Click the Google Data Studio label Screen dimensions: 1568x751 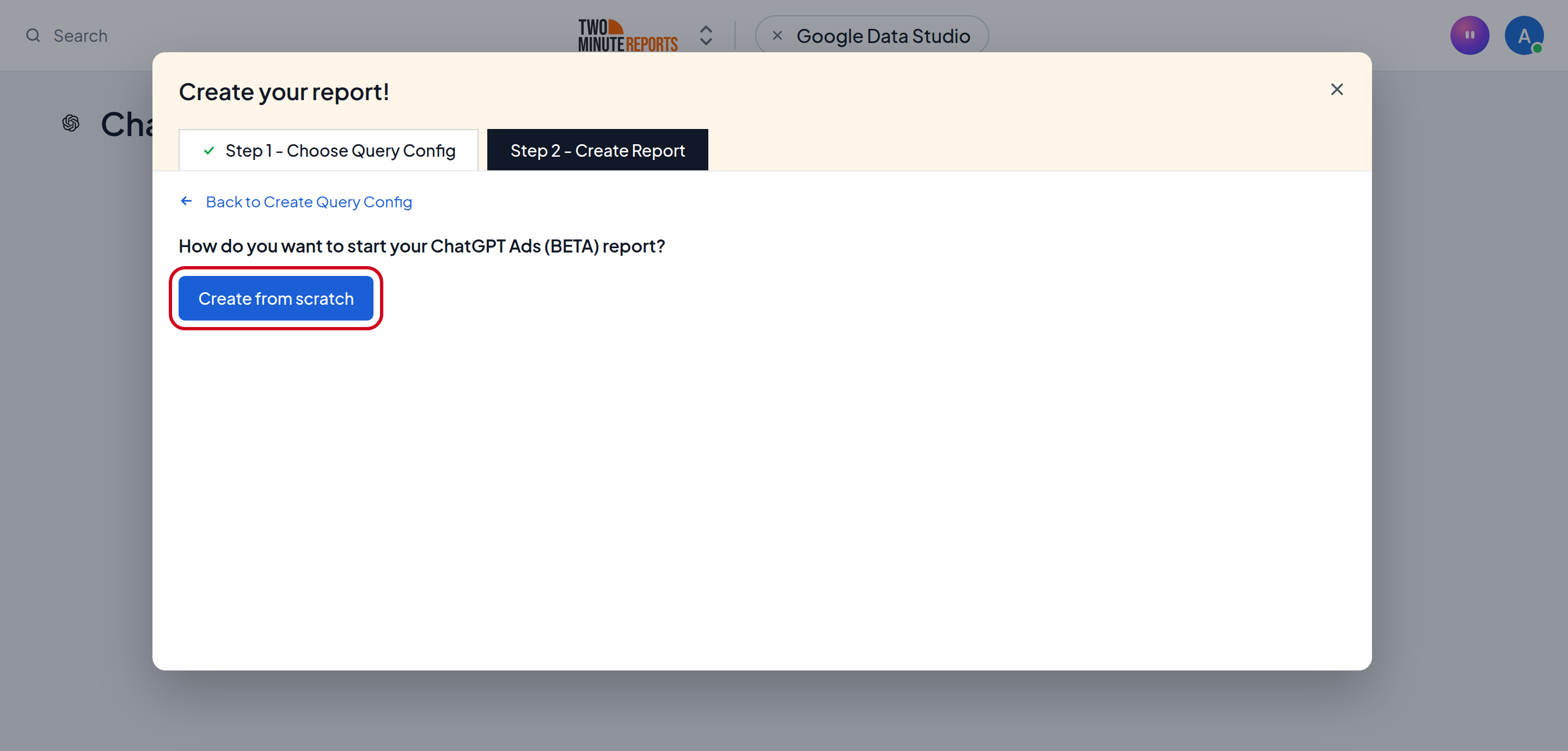883,36
